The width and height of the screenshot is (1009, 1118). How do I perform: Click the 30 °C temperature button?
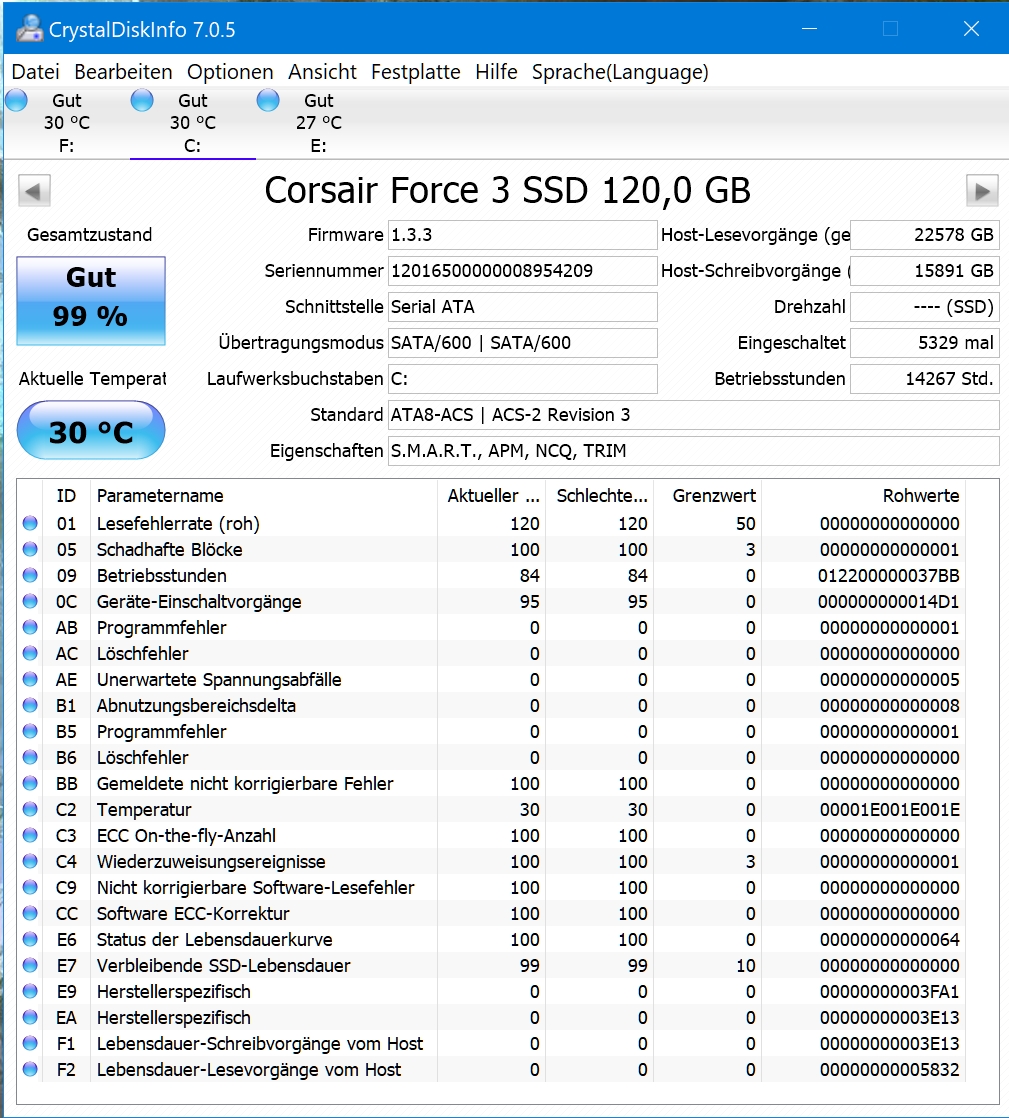pyautogui.click(x=91, y=431)
